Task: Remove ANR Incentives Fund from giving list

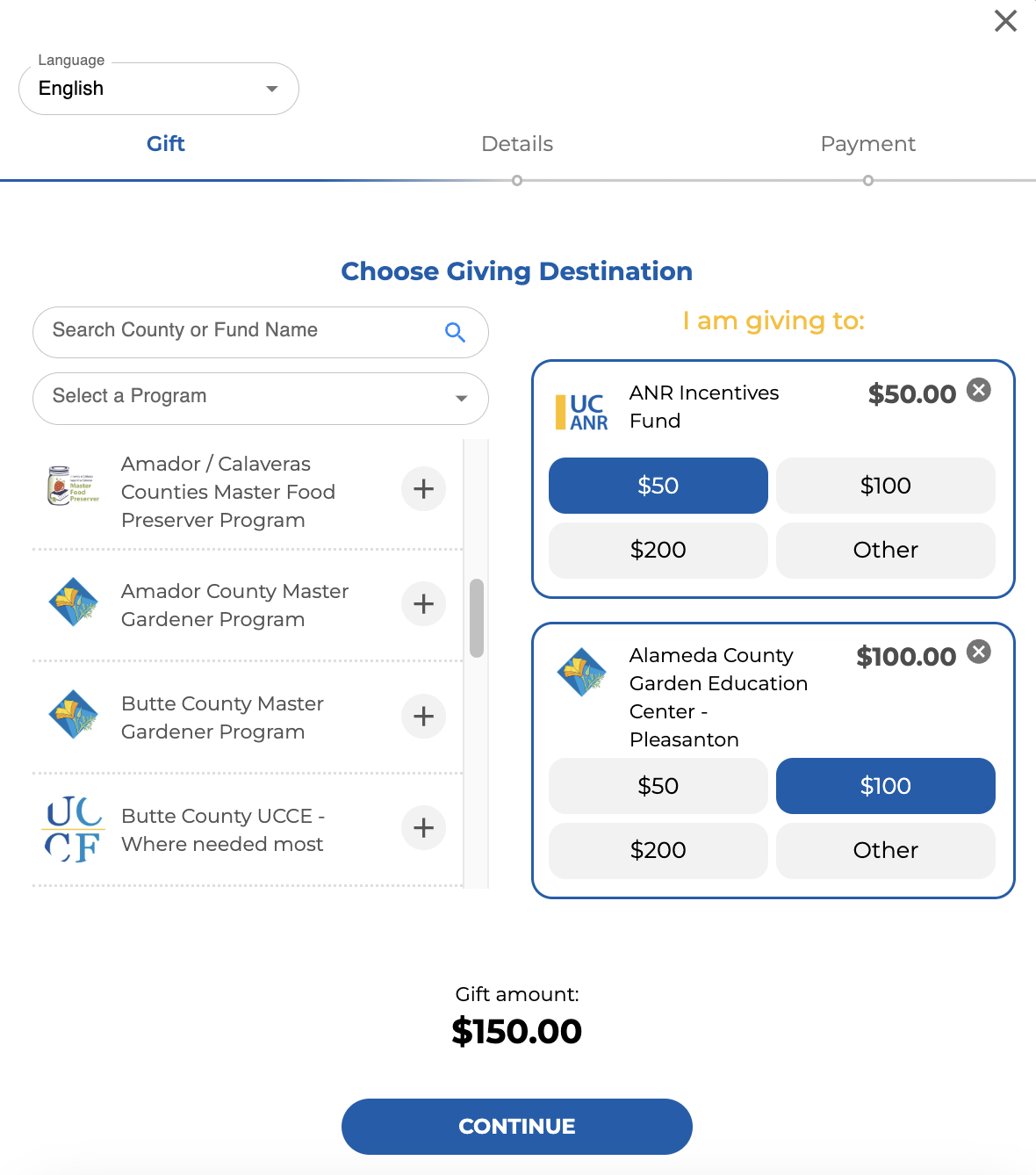Action: pyautogui.click(x=979, y=390)
